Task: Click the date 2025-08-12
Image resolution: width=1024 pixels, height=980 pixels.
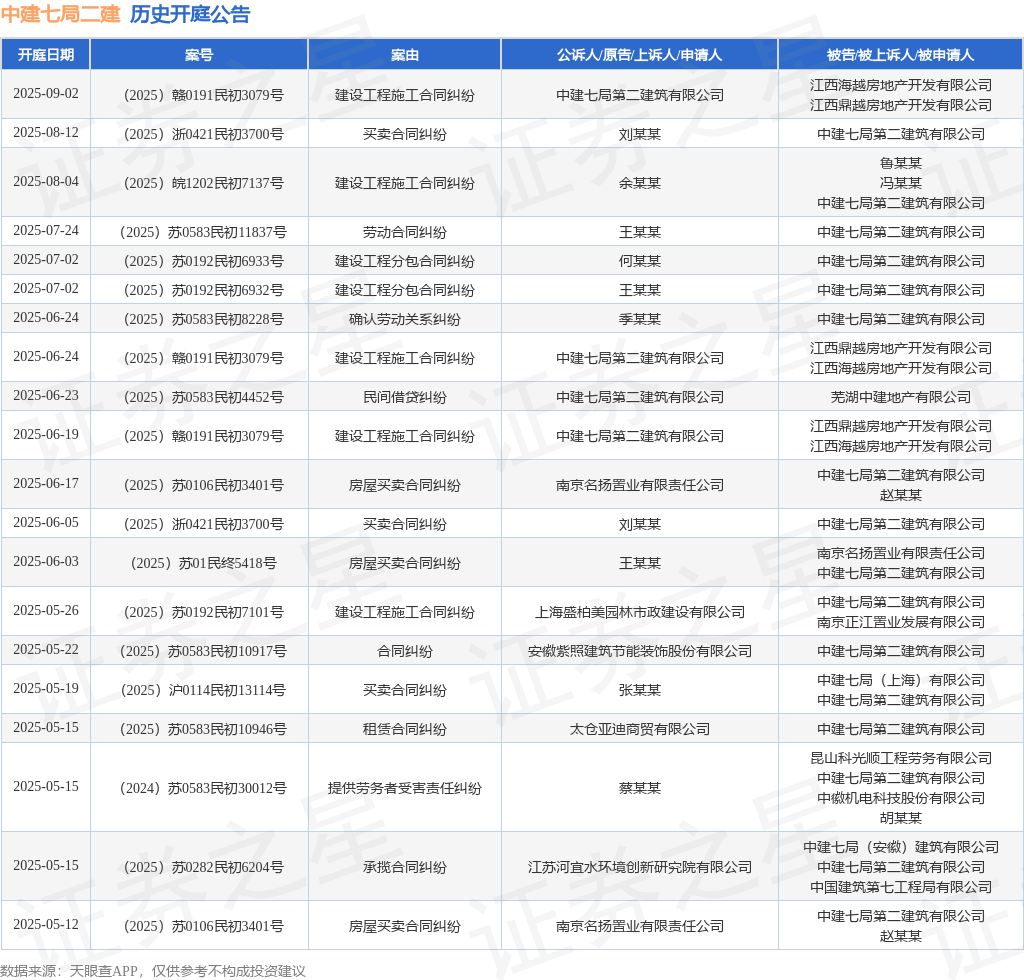Action: pyautogui.click(x=46, y=133)
